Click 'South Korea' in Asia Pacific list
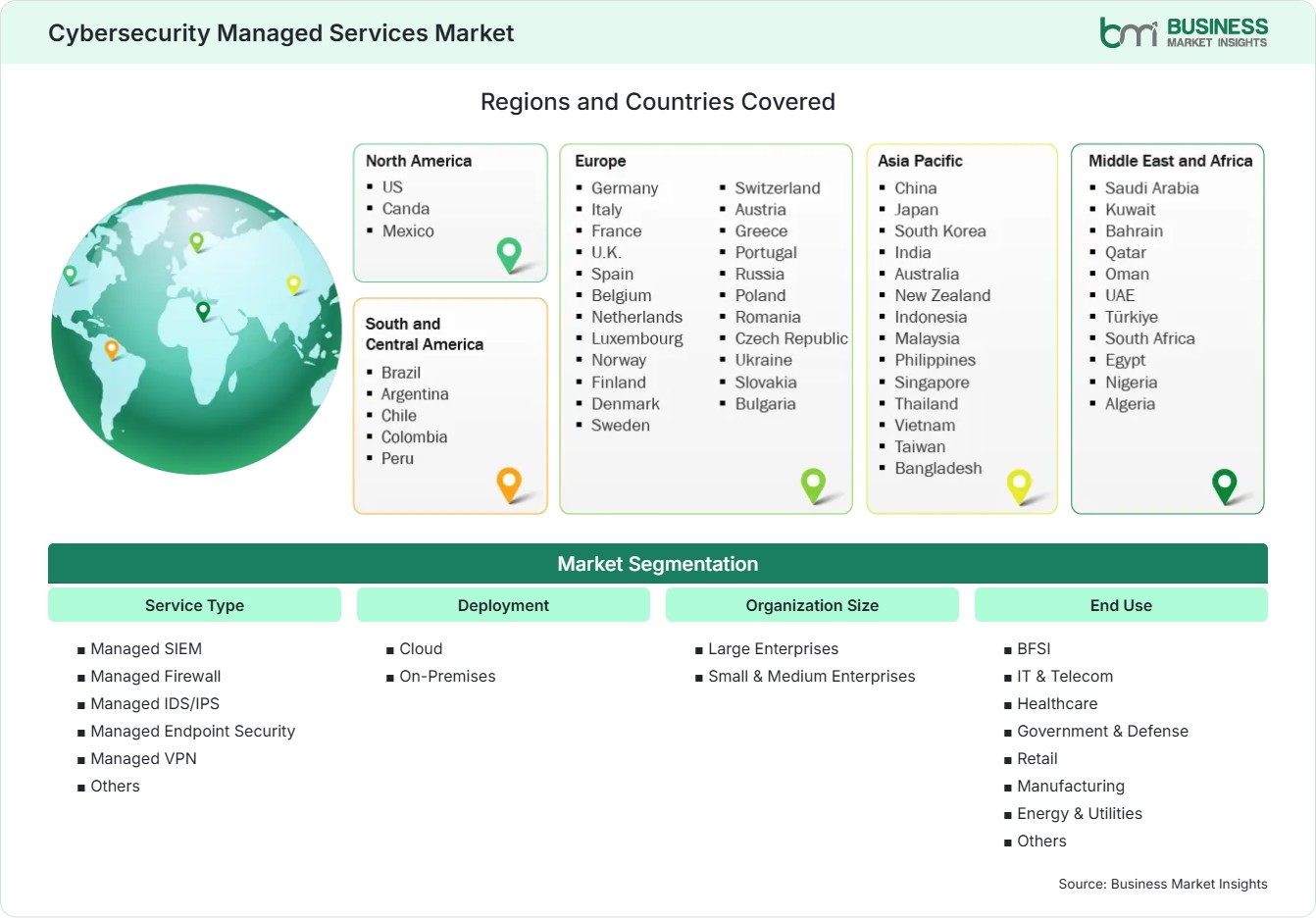 940,231
